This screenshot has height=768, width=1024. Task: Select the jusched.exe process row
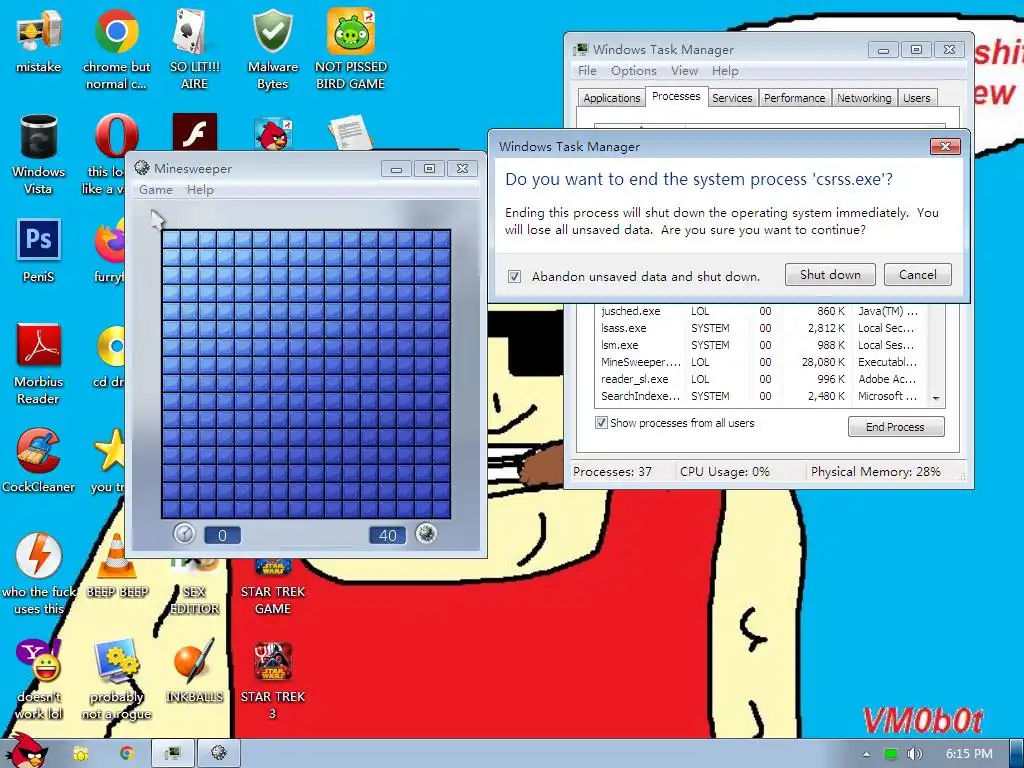[761, 312]
